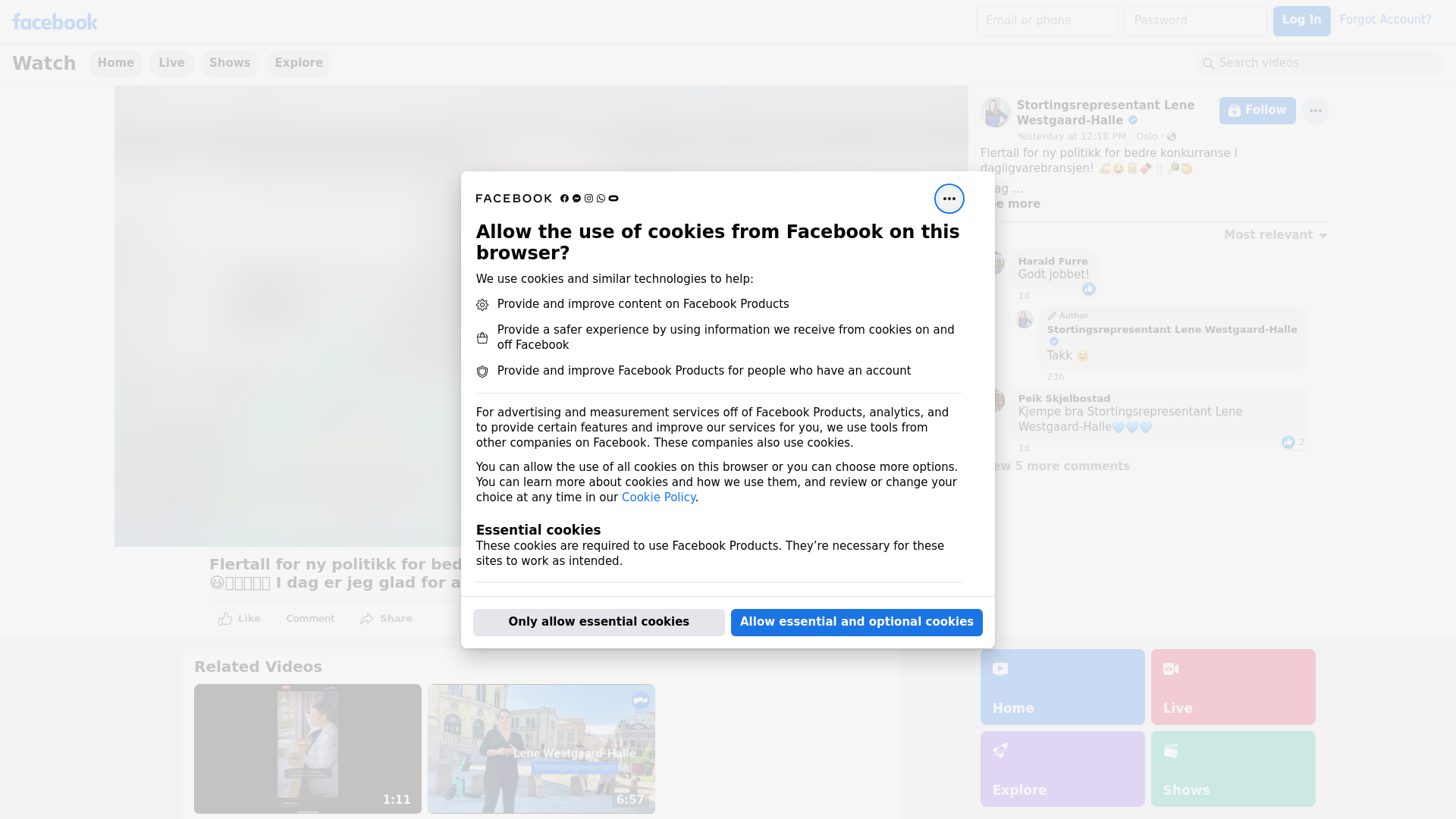This screenshot has width=1456, height=819.
Task: Select the Explore tab in Watch bar
Action: point(299,63)
